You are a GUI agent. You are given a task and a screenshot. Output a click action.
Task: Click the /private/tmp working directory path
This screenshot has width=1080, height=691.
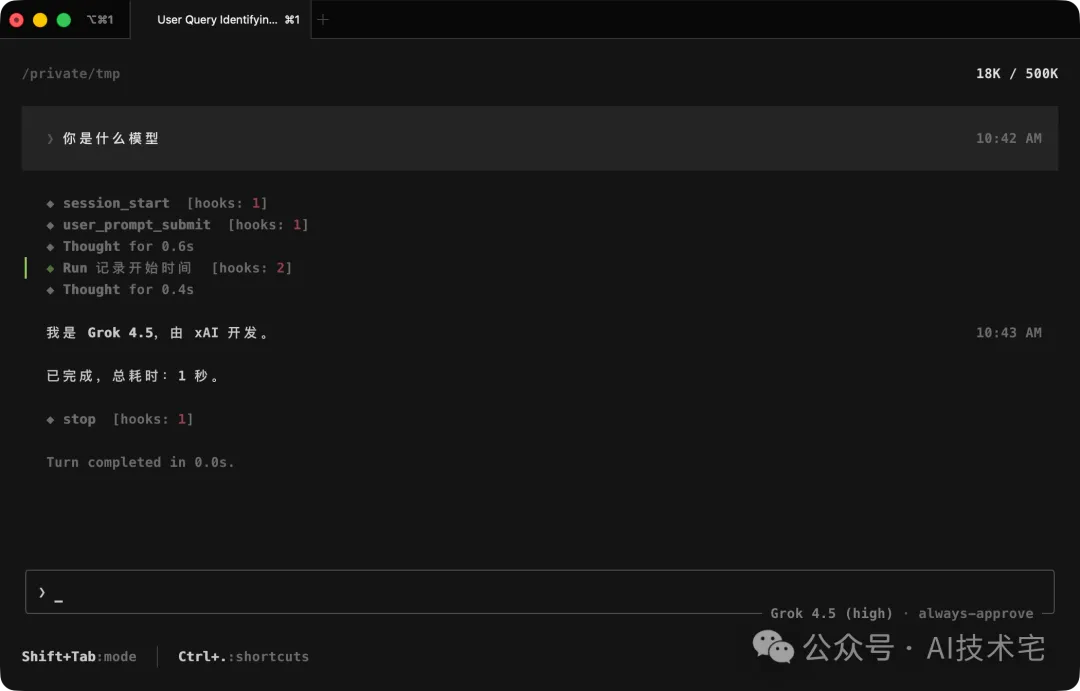[x=71, y=73]
